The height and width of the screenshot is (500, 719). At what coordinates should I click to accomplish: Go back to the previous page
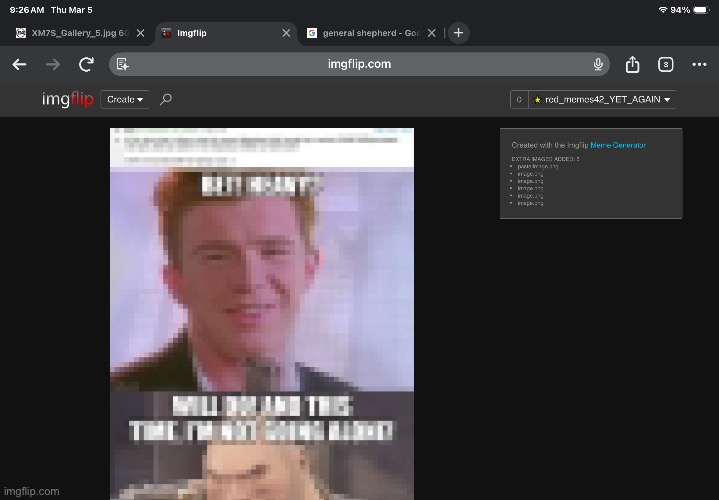coord(19,65)
